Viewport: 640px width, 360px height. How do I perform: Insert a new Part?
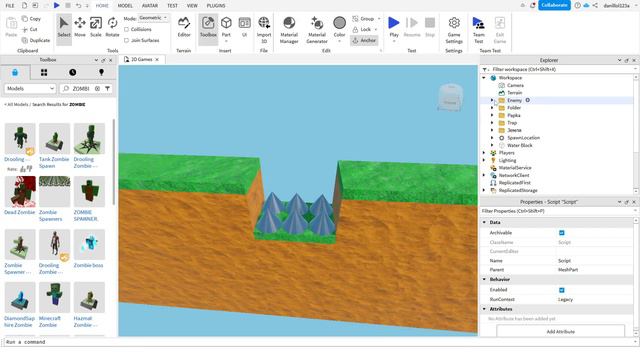pos(226,27)
